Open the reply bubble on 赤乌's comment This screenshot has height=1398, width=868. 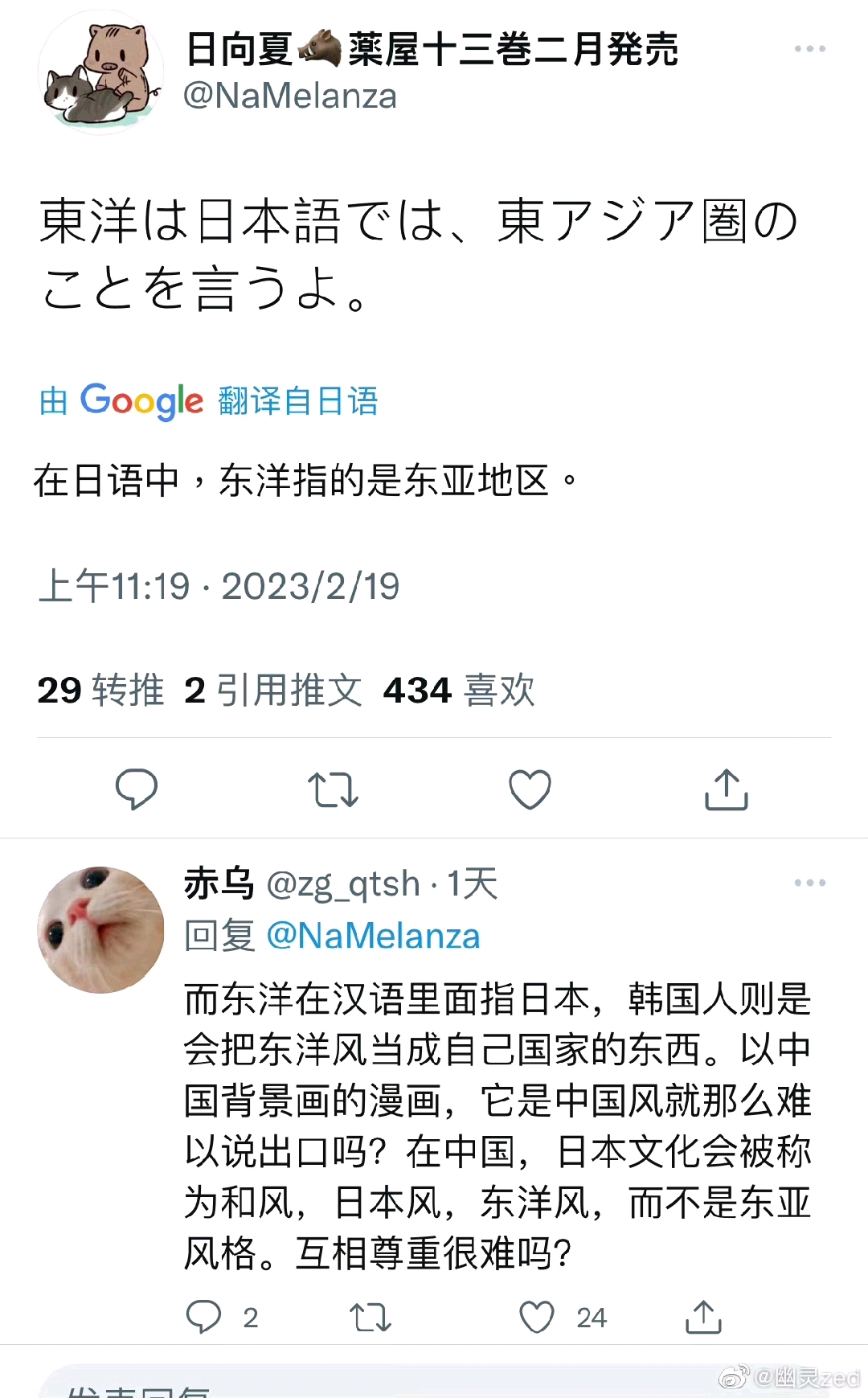(203, 1317)
